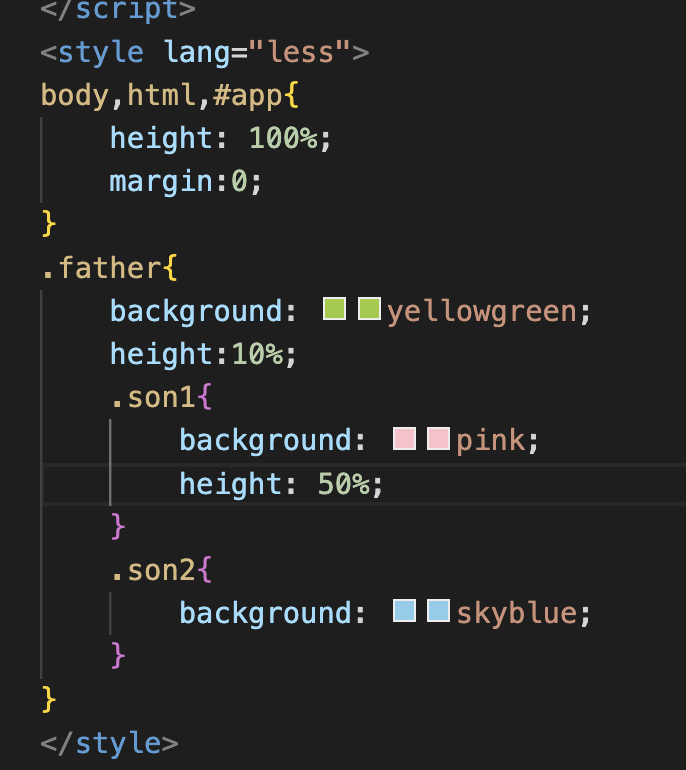Open the skyblue color swatch right after 'background:'
Viewport: 686px width, 770px height.
[x=404, y=611]
